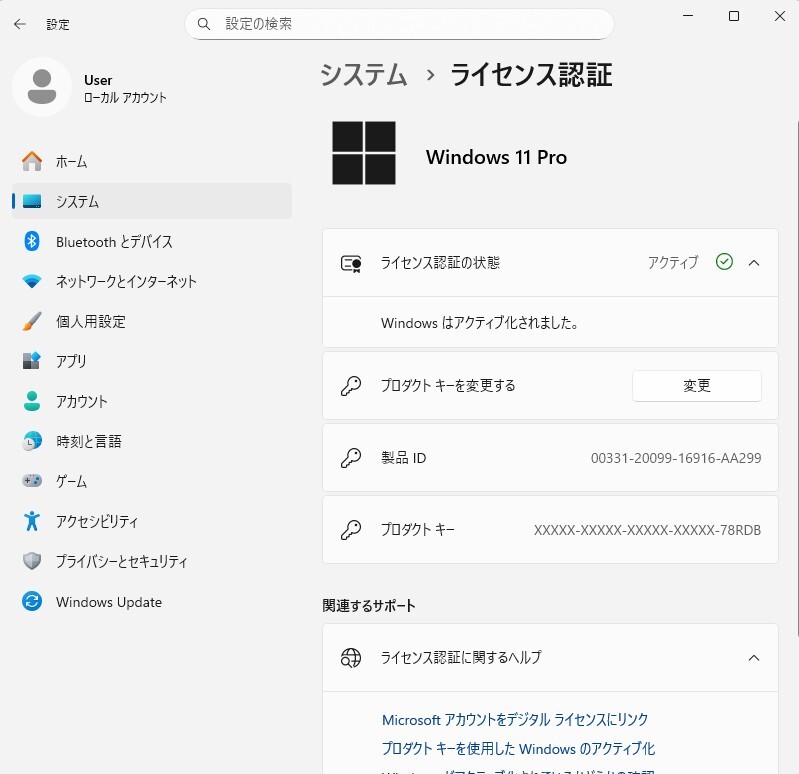Click the Accessibility figure icon

[x=32, y=521]
